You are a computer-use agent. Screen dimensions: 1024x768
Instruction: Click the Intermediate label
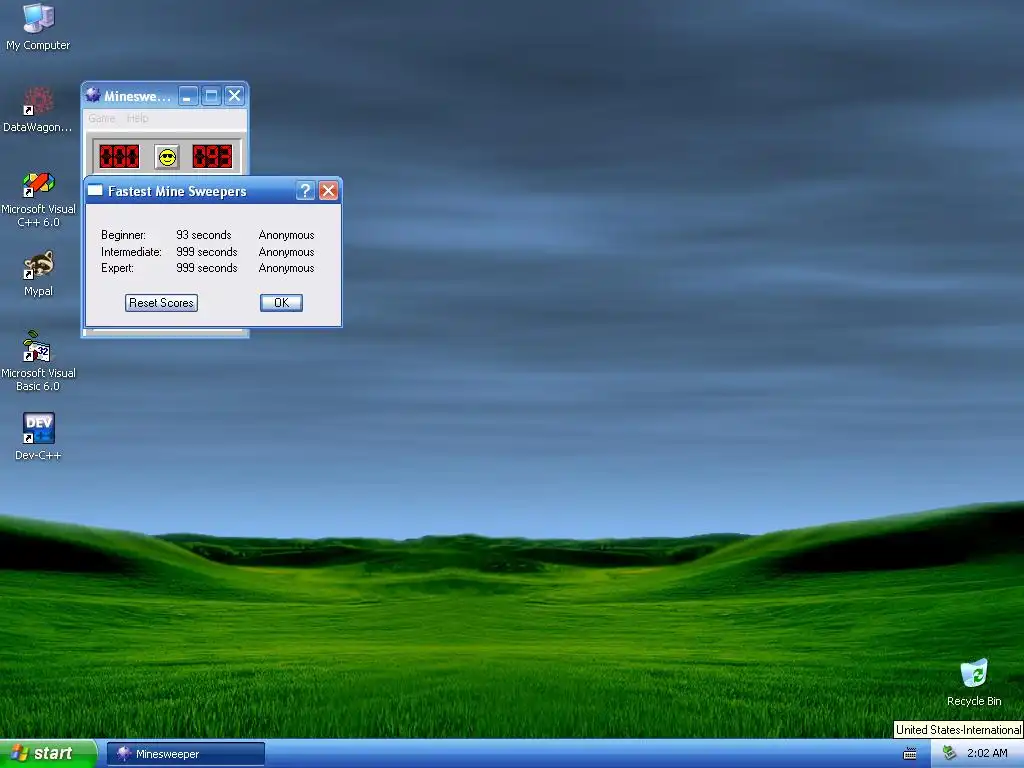click(x=131, y=252)
